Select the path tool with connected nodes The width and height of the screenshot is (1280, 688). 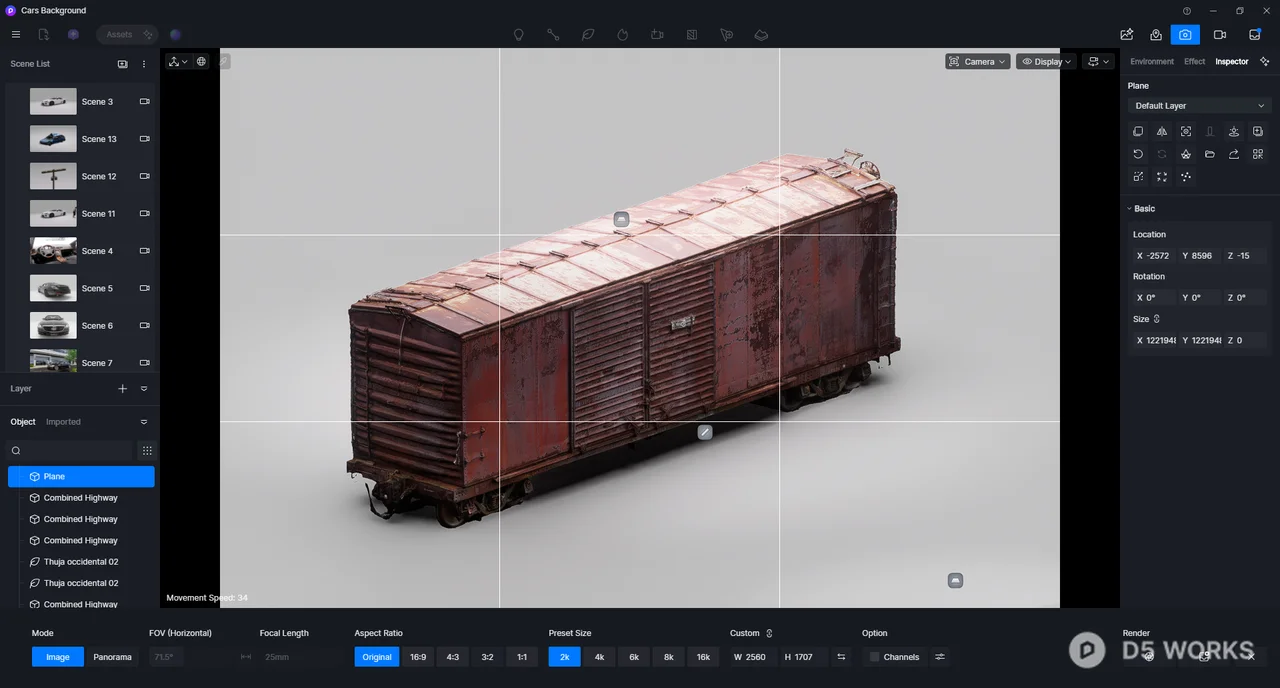click(x=553, y=34)
